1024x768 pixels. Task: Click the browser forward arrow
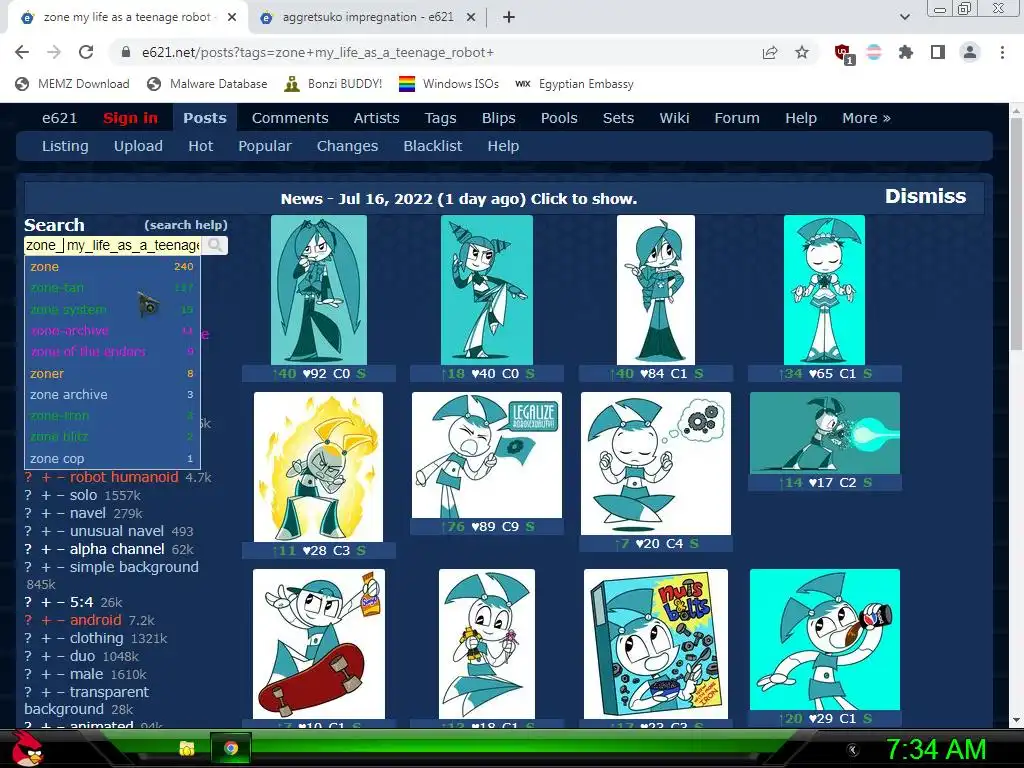point(54,52)
